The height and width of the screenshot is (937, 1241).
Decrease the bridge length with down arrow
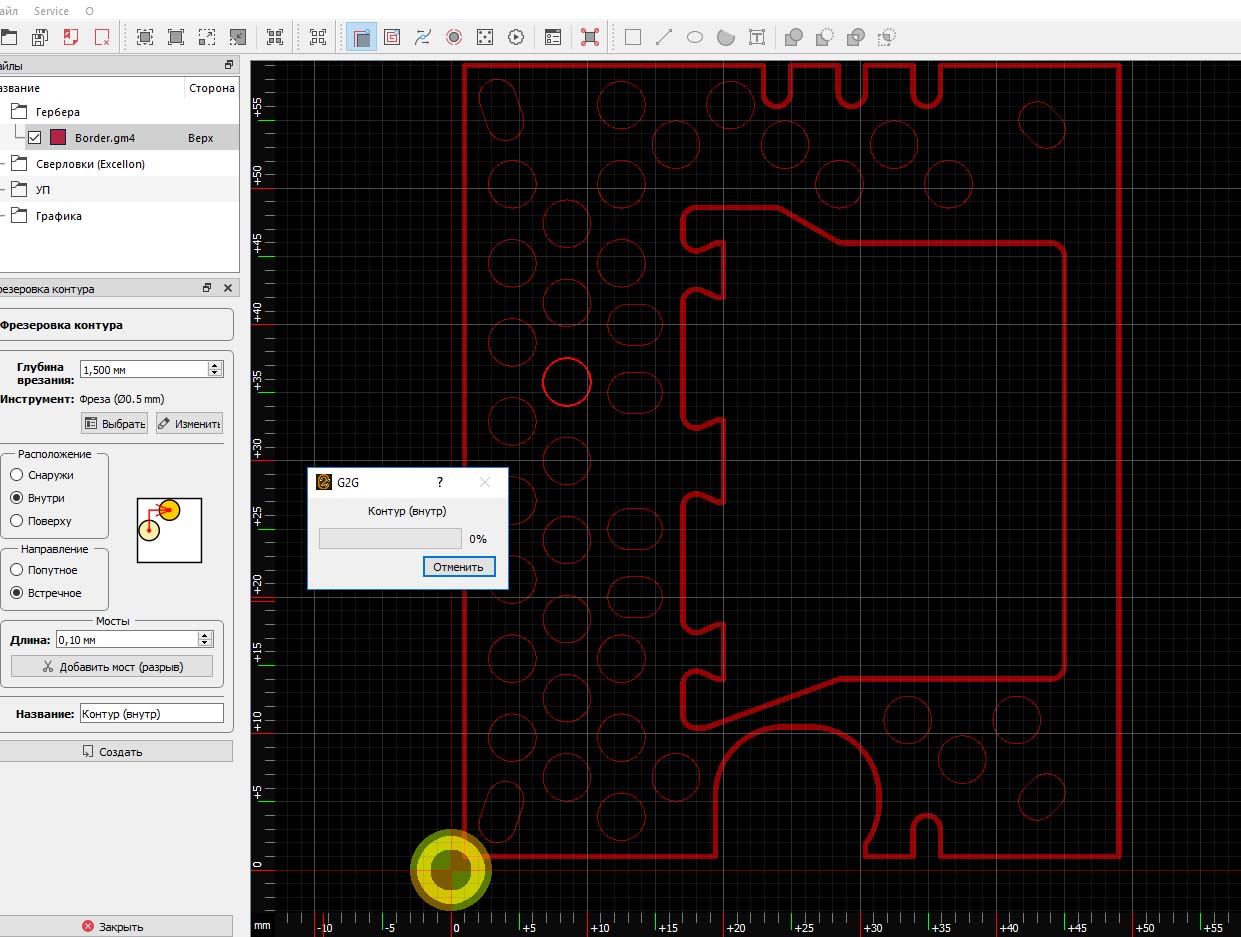(206, 643)
